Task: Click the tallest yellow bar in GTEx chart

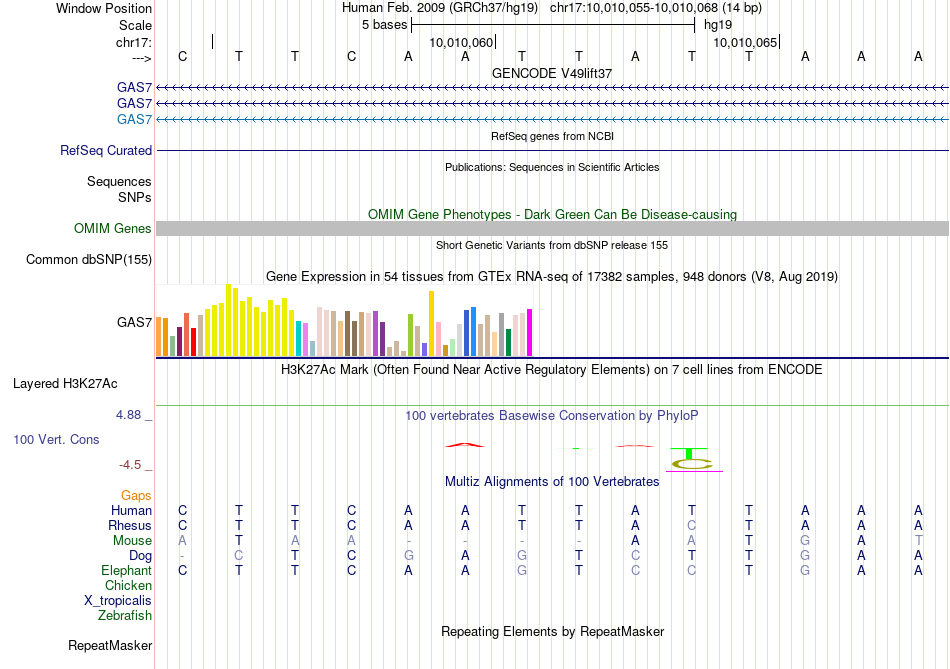Action: click(x=228, y=320)
